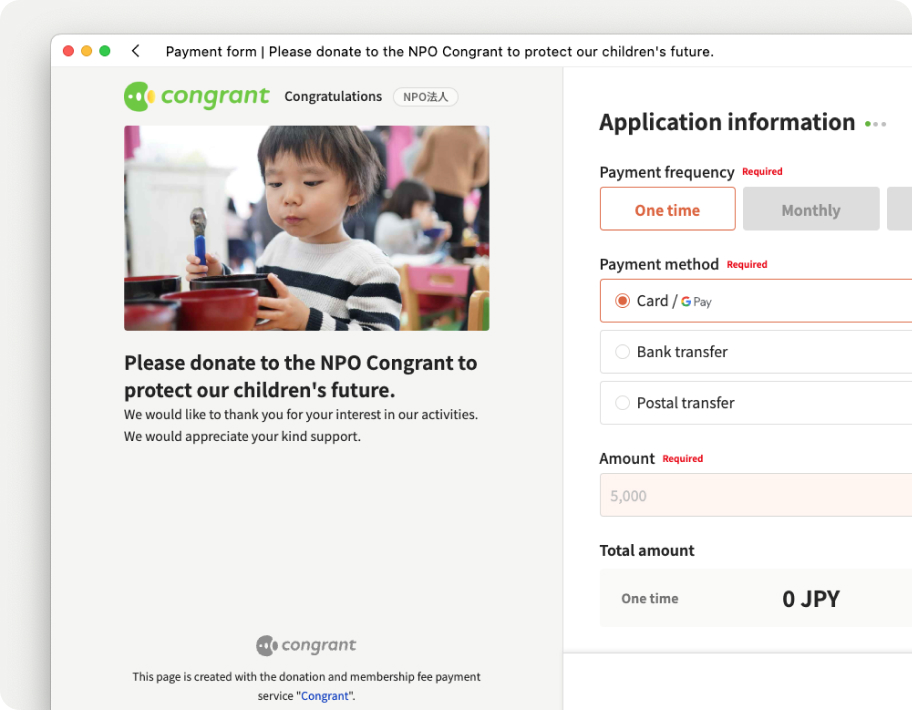Click the Congratulations organization name
This screenshot has height=710, width=912.
333,97
